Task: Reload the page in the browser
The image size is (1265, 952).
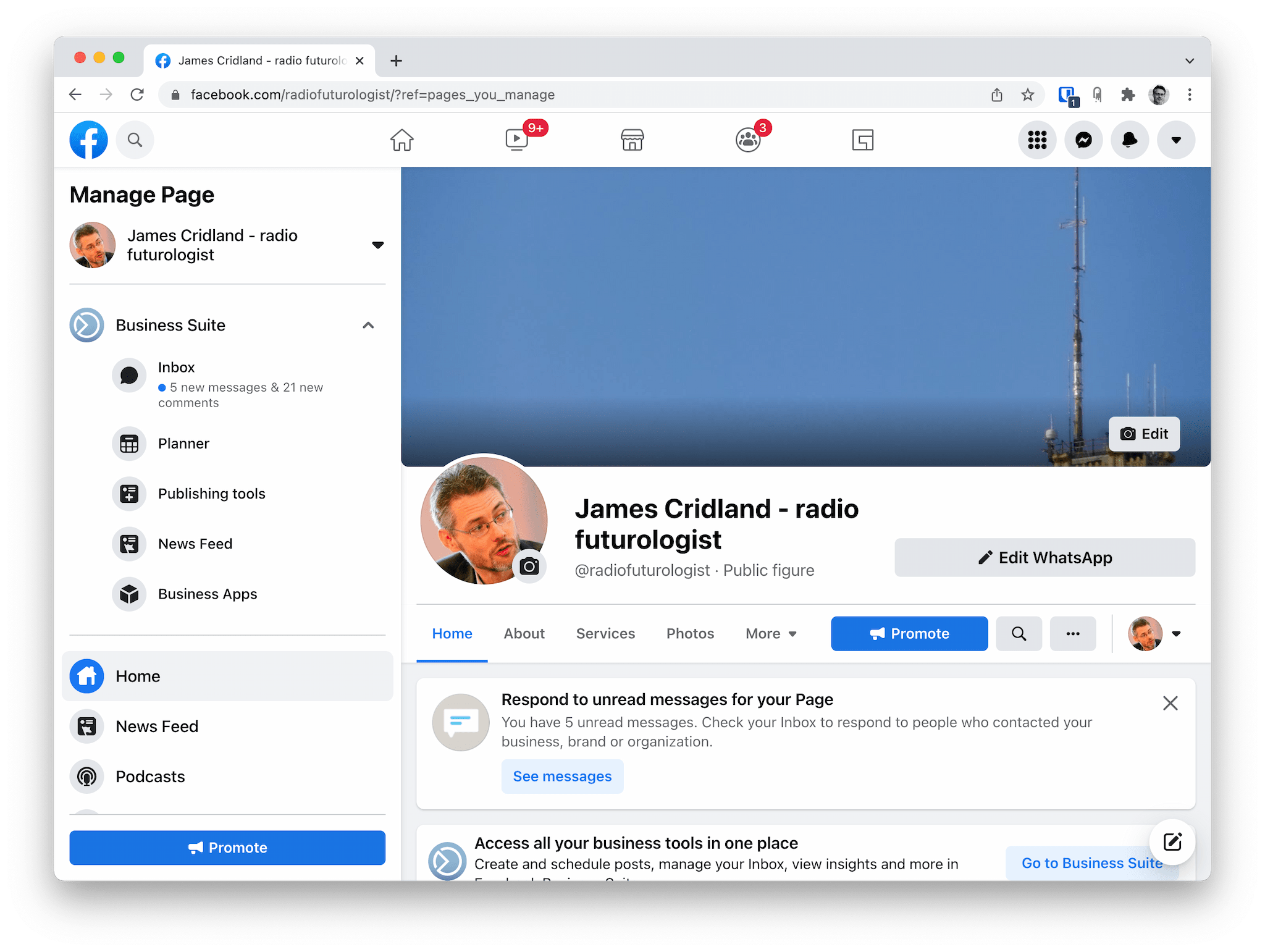Action: [137, 95]
